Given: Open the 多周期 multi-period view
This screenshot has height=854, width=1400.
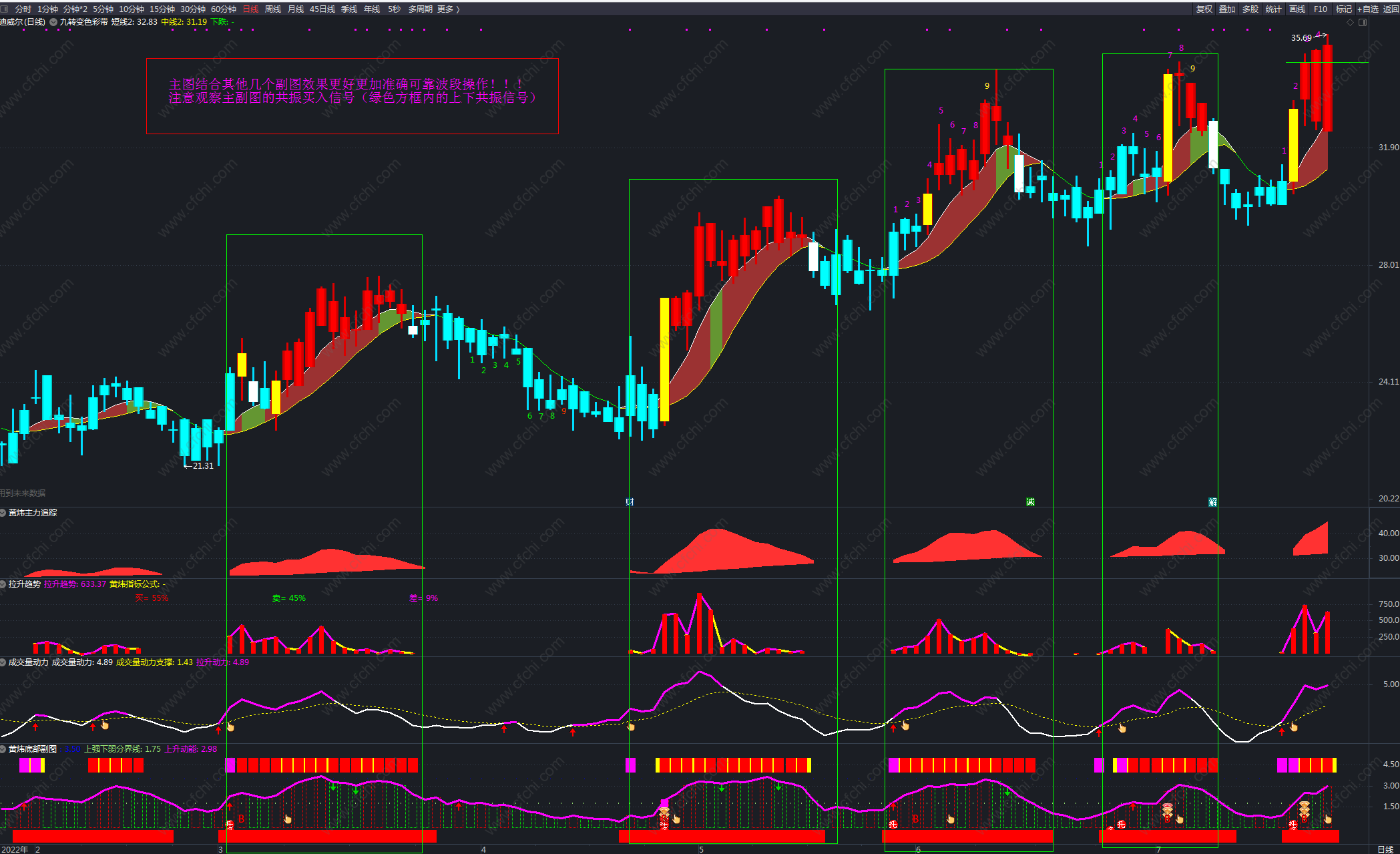Looking at the screenshot, I should pyautogui.click(x=420, y=9).
